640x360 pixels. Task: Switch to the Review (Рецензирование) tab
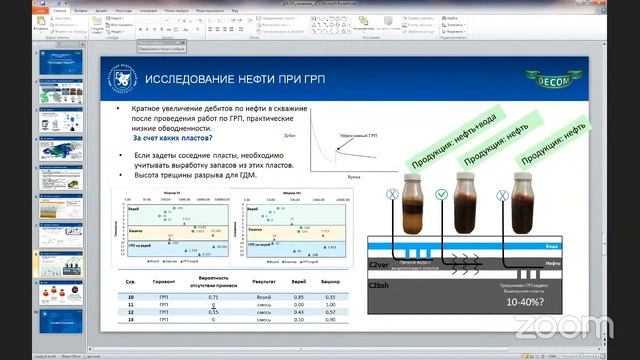[x=210, y=11]
